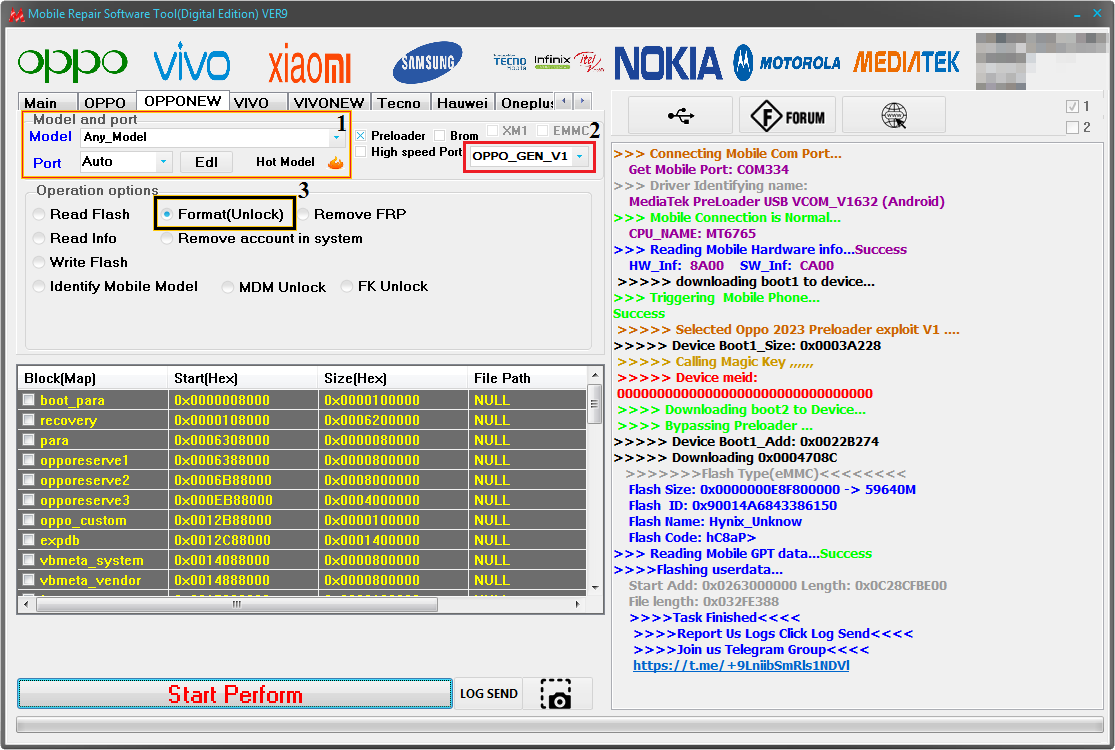Click the Hot Model label
Screen dimensions: 1115x750
285,162
